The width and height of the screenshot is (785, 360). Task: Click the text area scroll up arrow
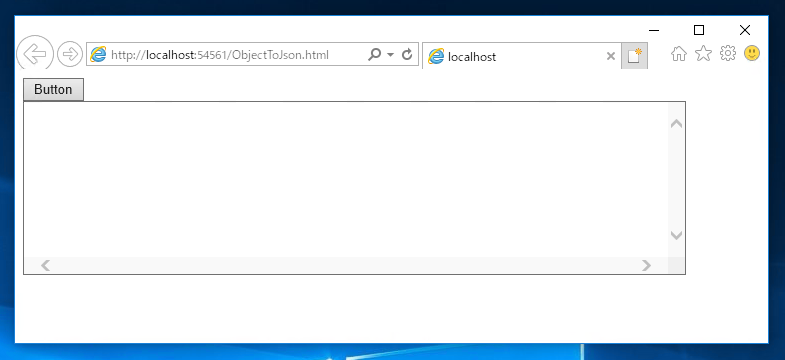coord(676,123)
